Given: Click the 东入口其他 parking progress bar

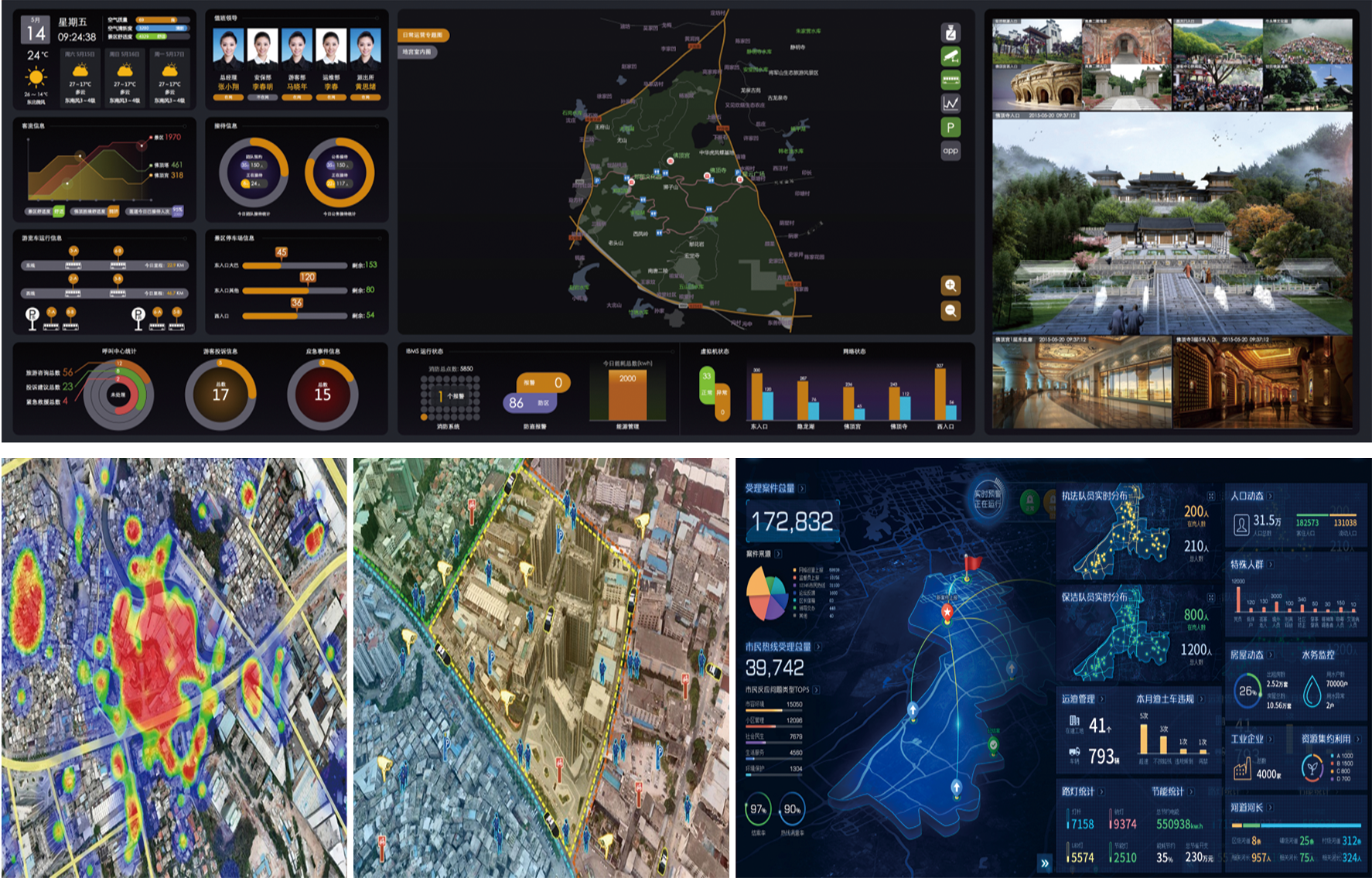Looking at the screenshot, I should tap(295, 290).
